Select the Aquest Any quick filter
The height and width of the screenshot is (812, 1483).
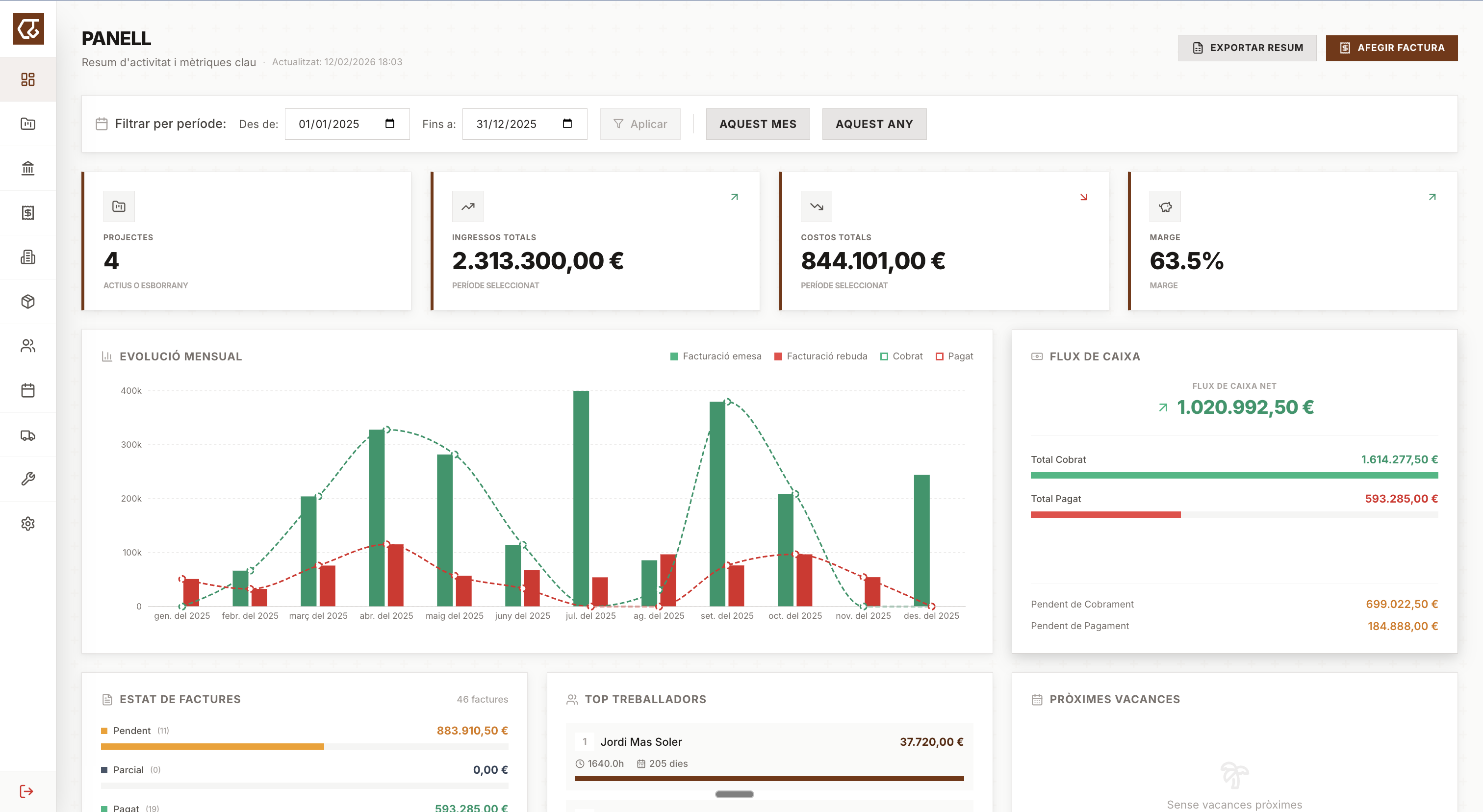point(874,124)
